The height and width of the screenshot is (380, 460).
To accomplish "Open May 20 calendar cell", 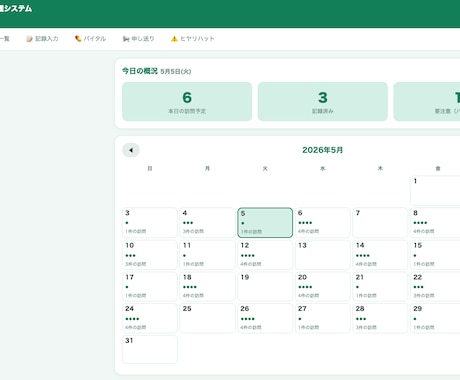I will click(323, 286).
